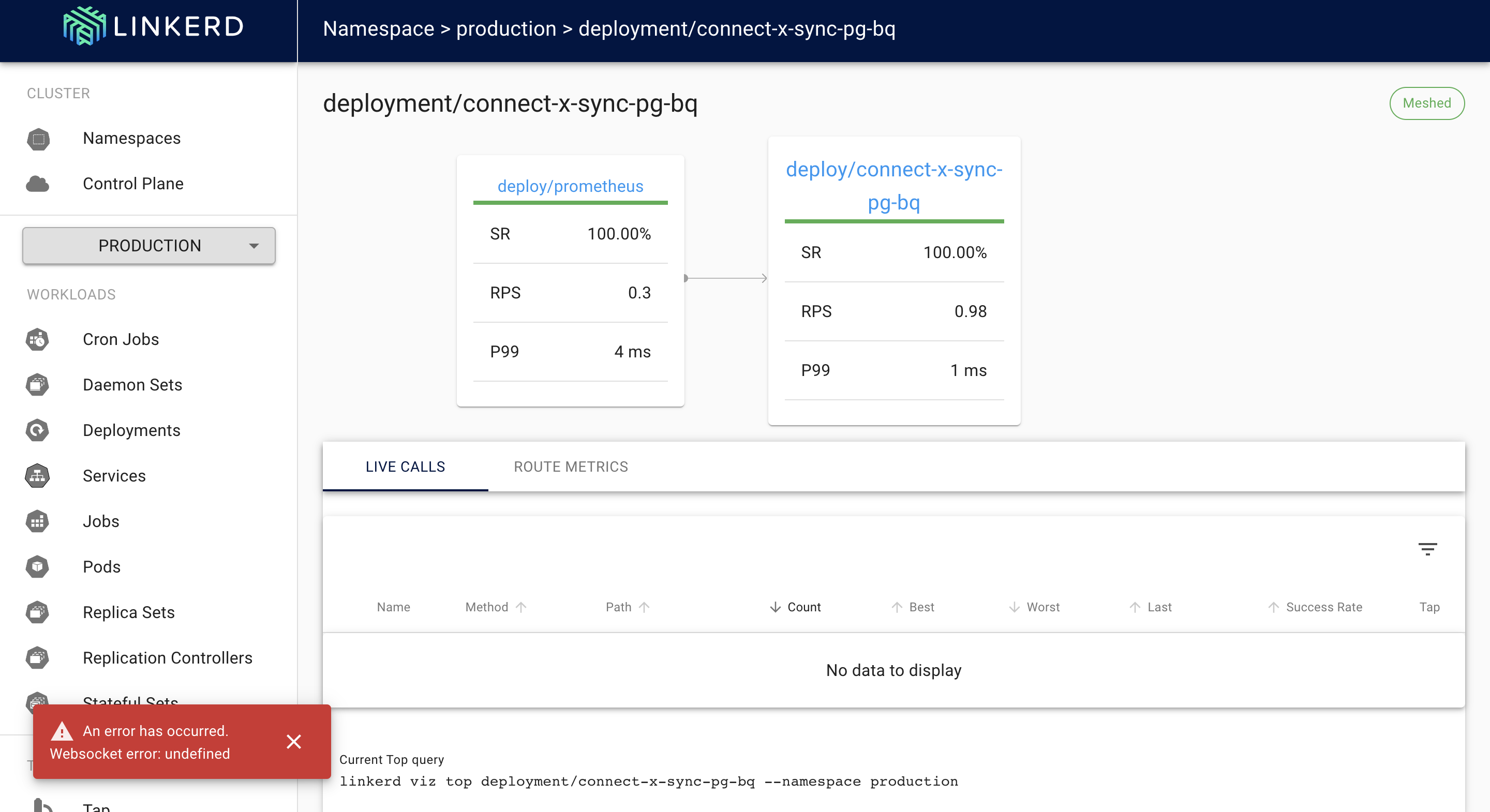Click the Cron Jobs icon
Screen dimensions: 1490x812
(x=38, y=339)
